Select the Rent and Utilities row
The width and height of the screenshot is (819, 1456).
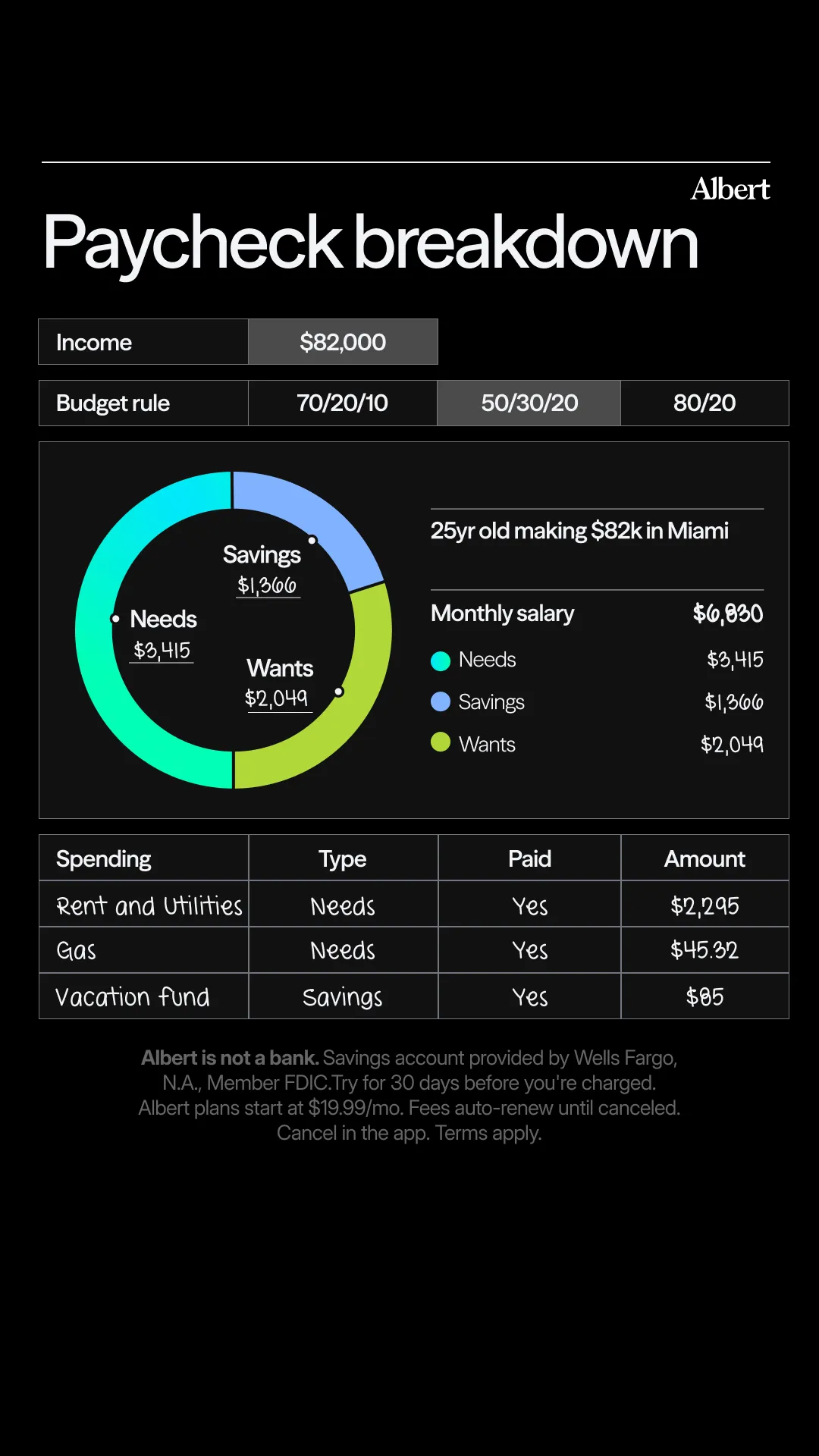tap(414, 904)
